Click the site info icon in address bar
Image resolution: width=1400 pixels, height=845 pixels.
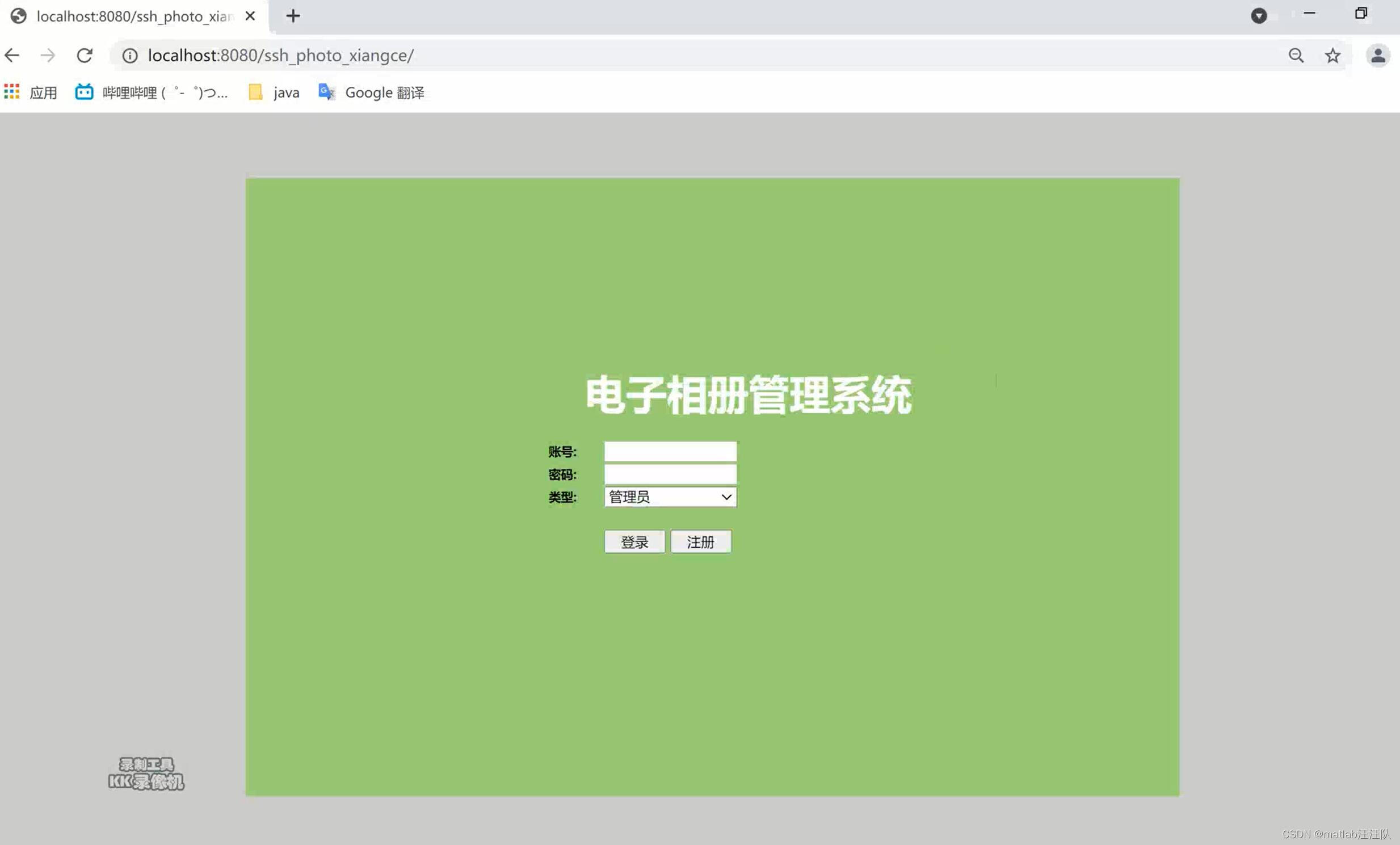129,55
